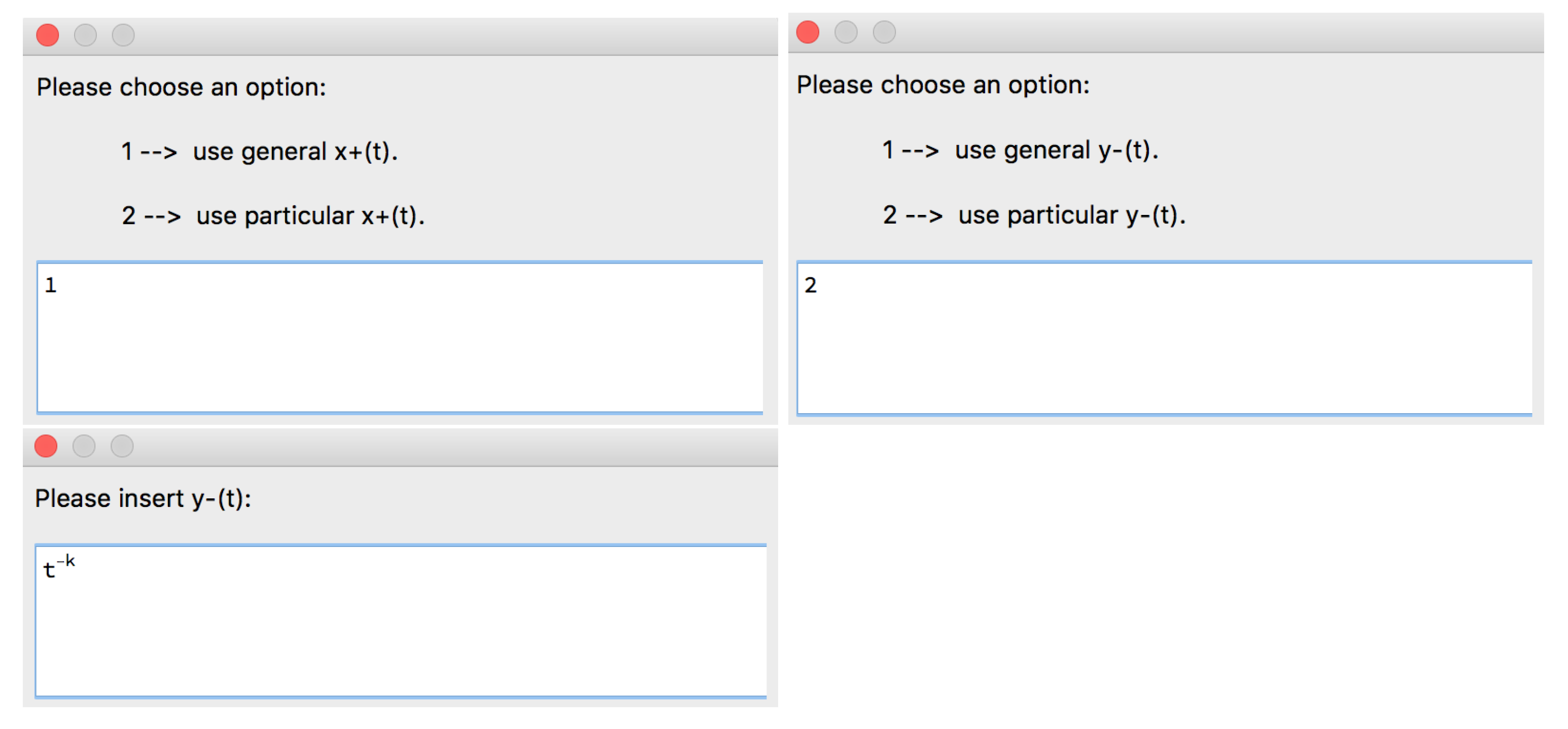Close the x+(t) option dialog window

(x=48, y=35)
